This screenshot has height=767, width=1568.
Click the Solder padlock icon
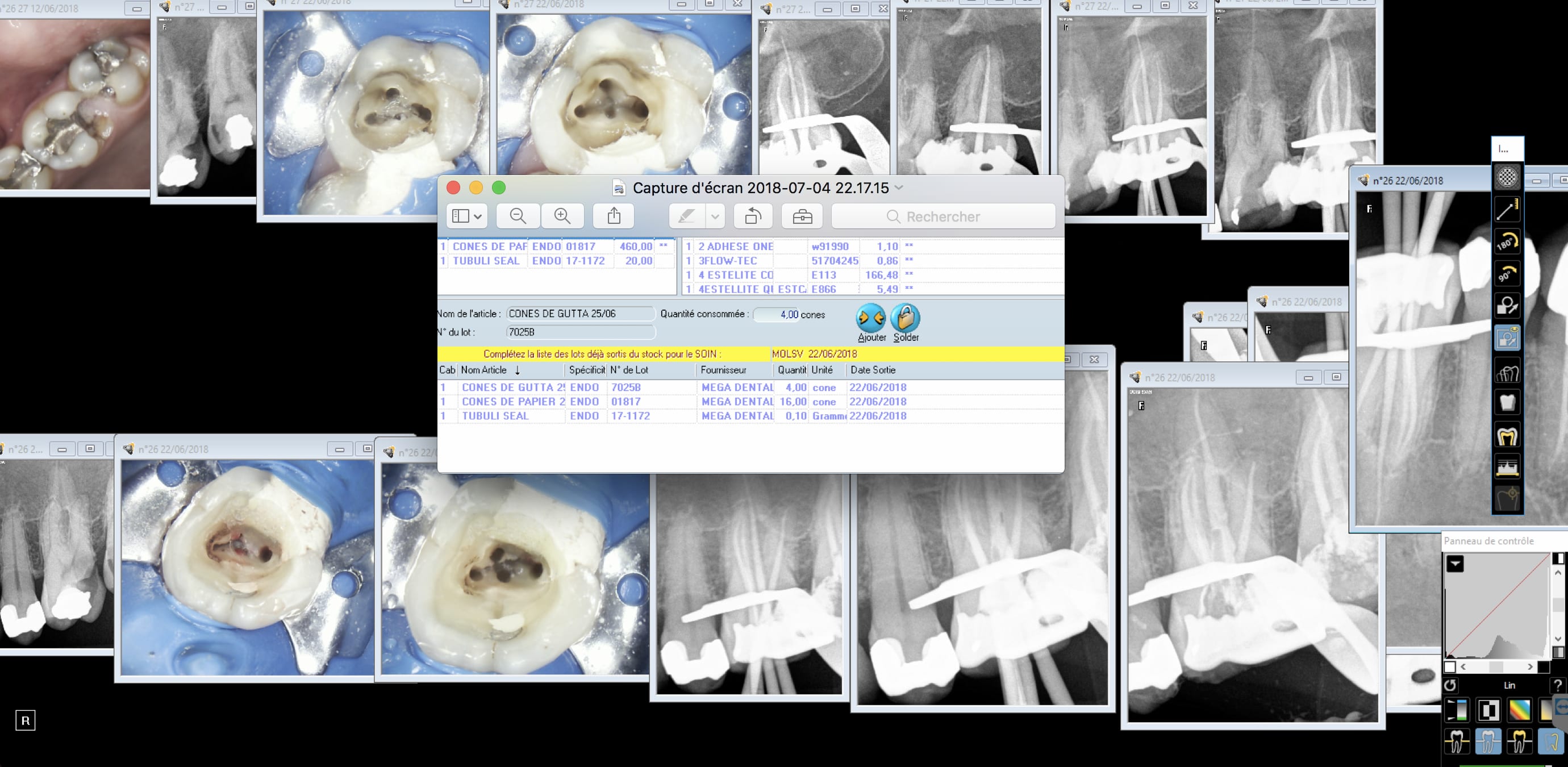(905, 318)
